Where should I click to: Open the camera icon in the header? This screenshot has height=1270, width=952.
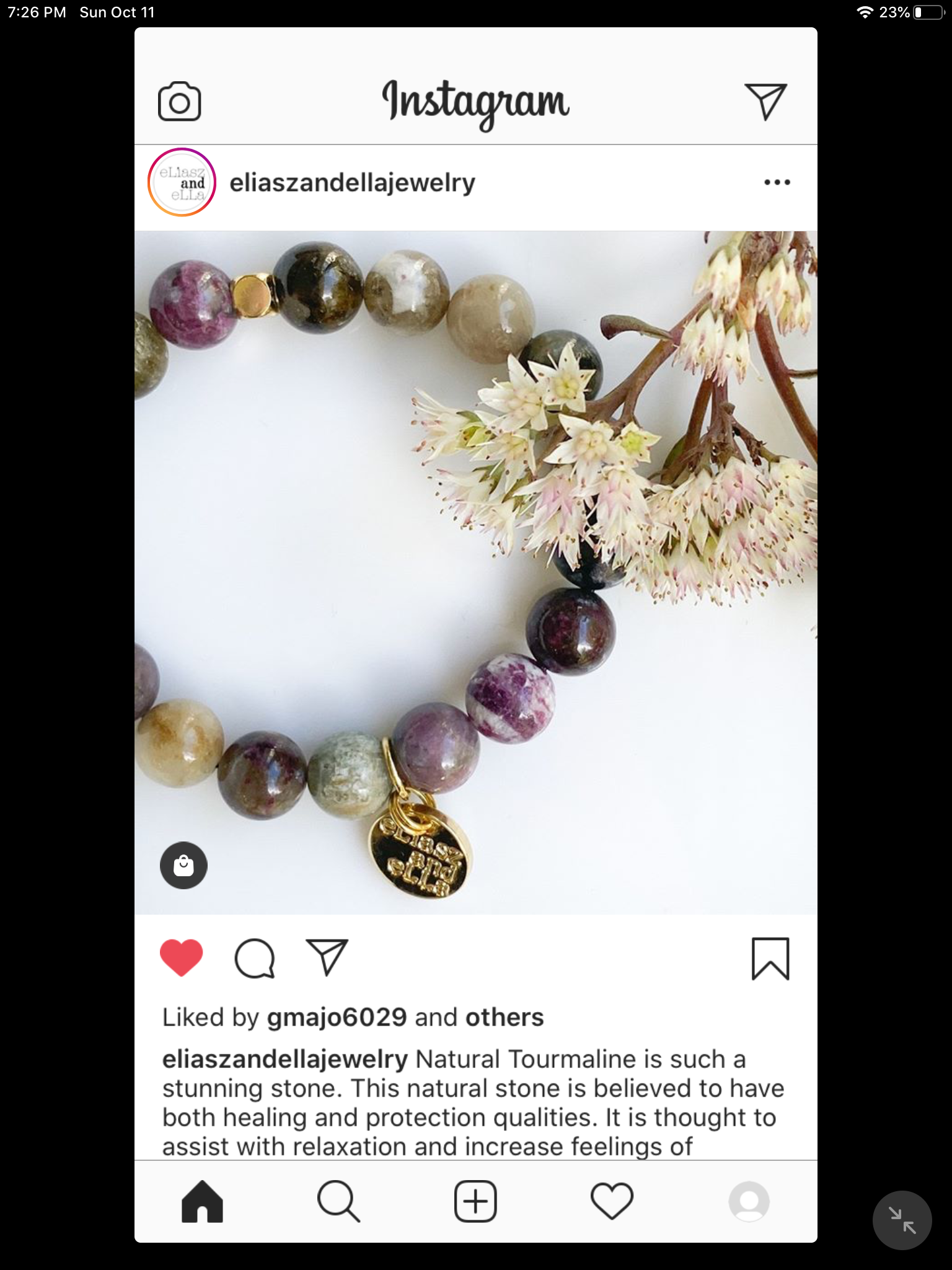(180, 102)
